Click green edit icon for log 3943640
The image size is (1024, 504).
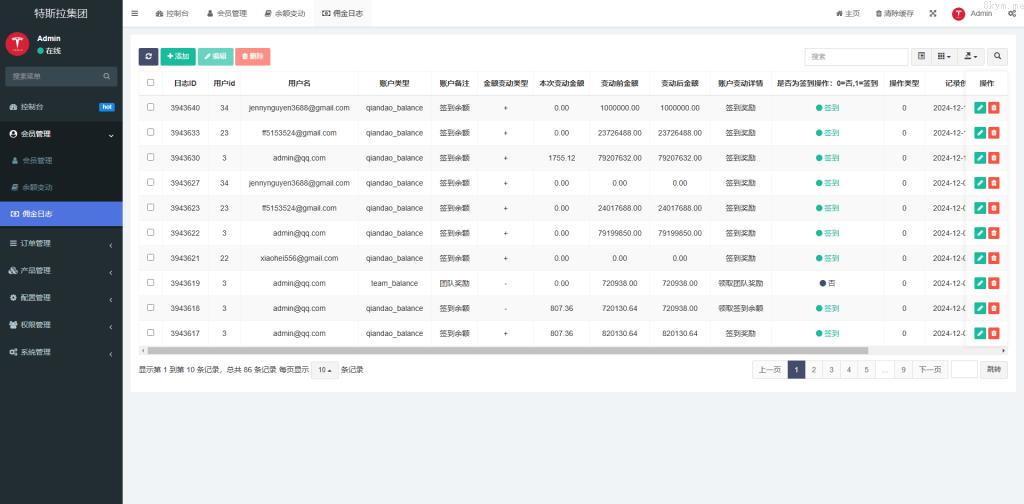(980, 107)
